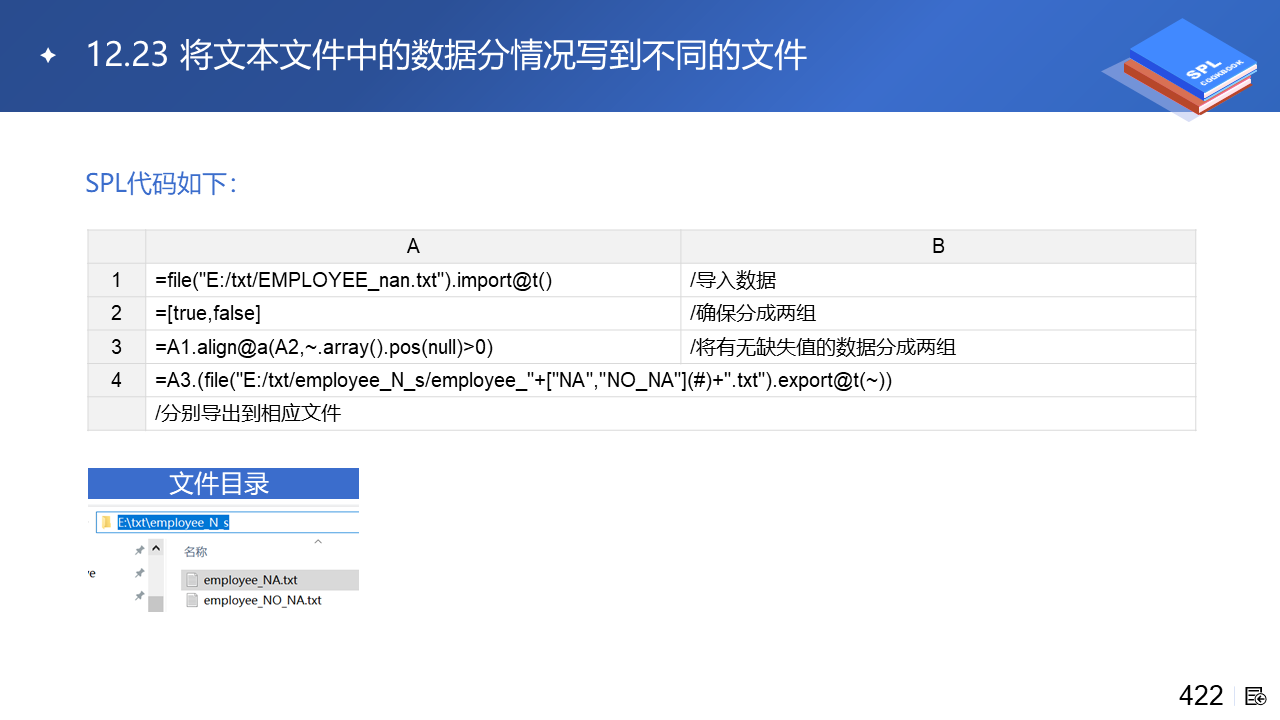1280x720 pixels.
Task: Click the folder icon in the address bar
Action: (106, 523)
